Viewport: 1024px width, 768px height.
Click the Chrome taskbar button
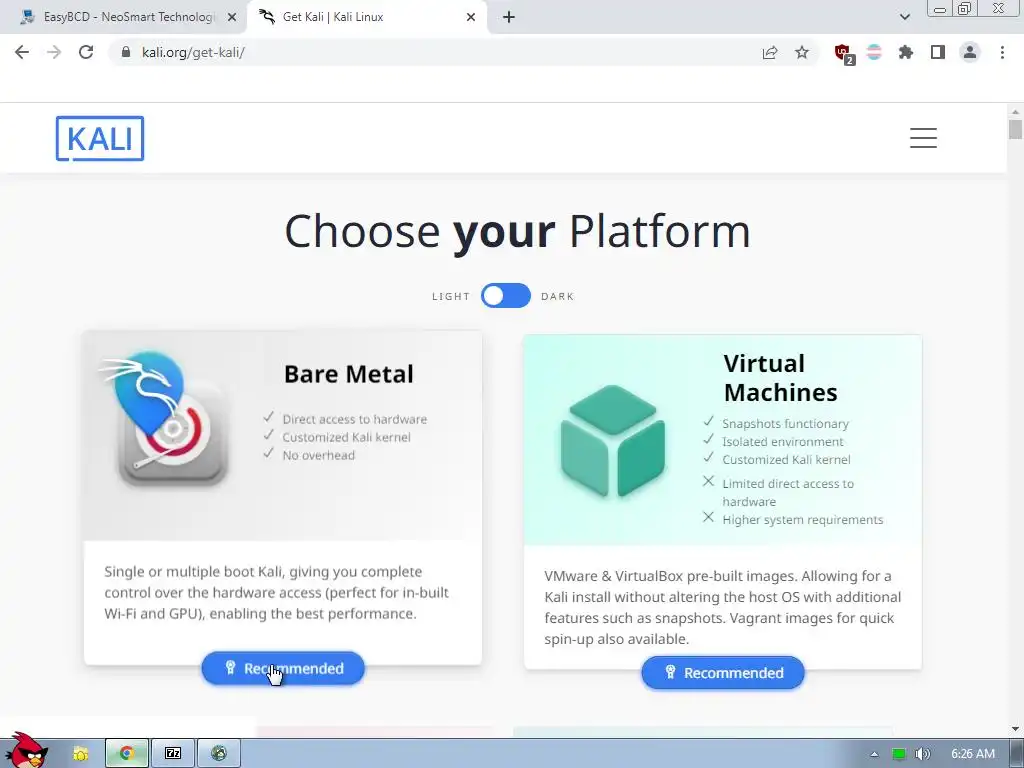coord(127,754)
